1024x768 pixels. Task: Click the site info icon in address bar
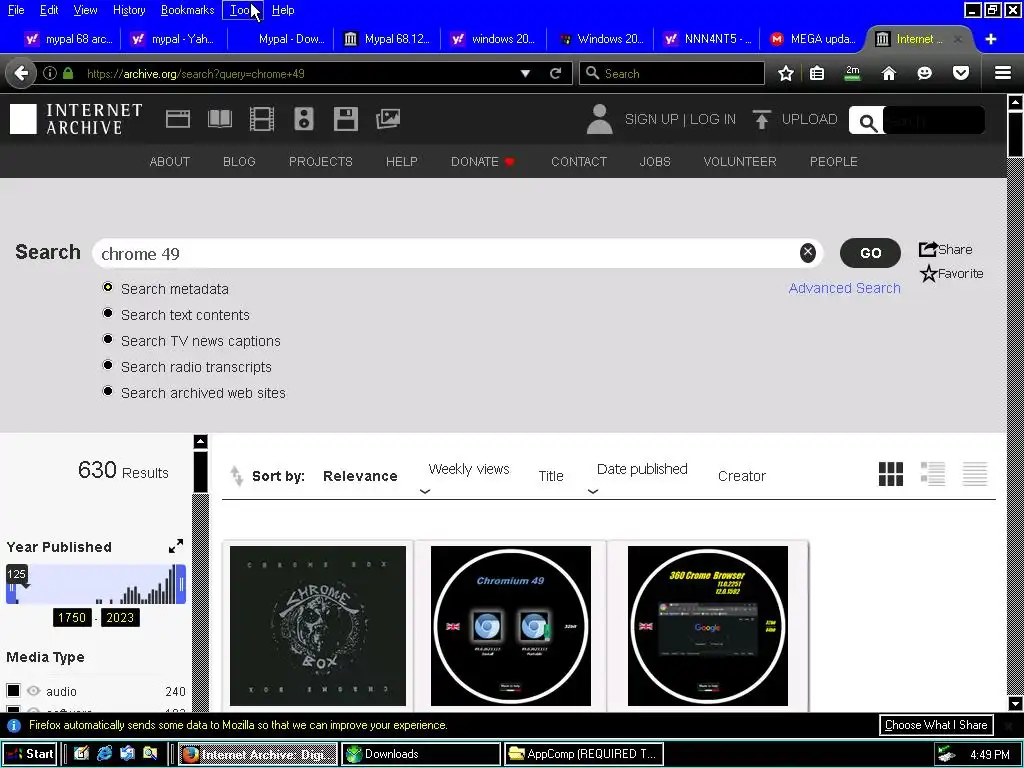click(x=50, y=73)
